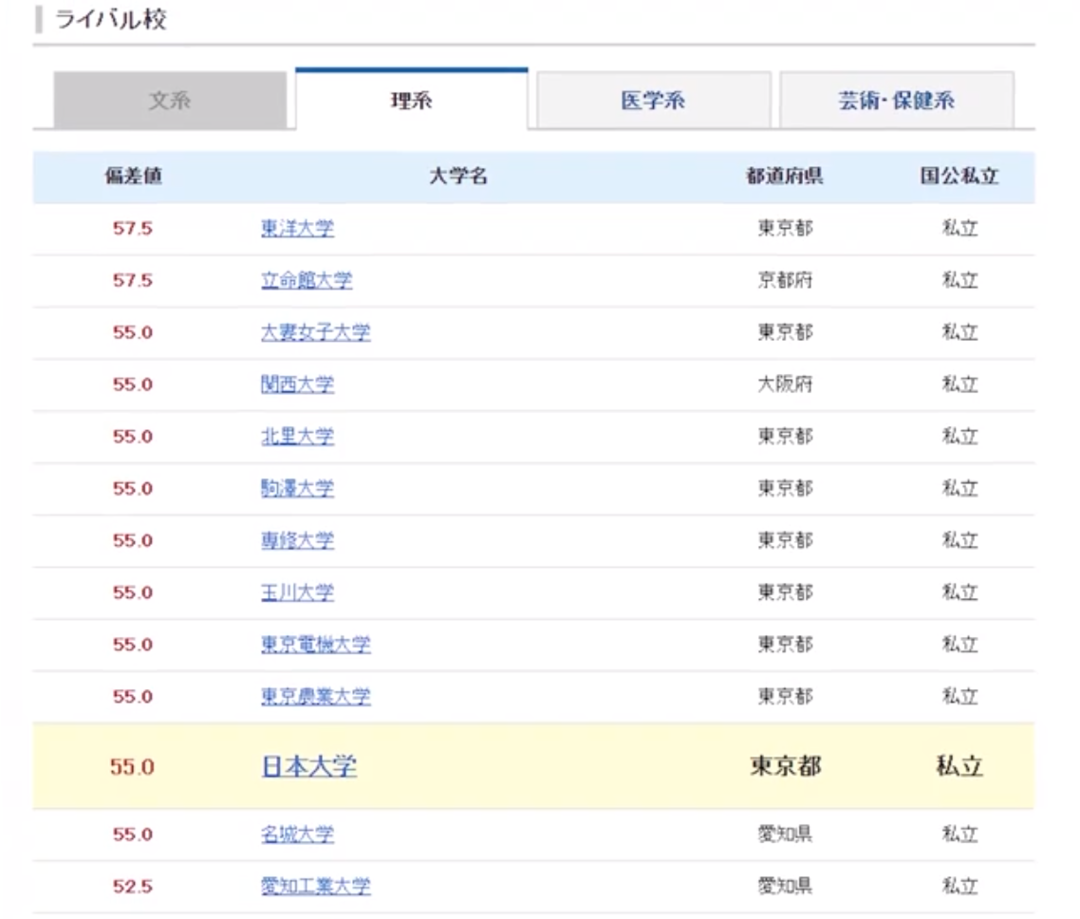Viewport: 1080px width, 919px height.
Task: Click 愛知県 in 愛知工業大学 row
Action: (x=785, y=886)
